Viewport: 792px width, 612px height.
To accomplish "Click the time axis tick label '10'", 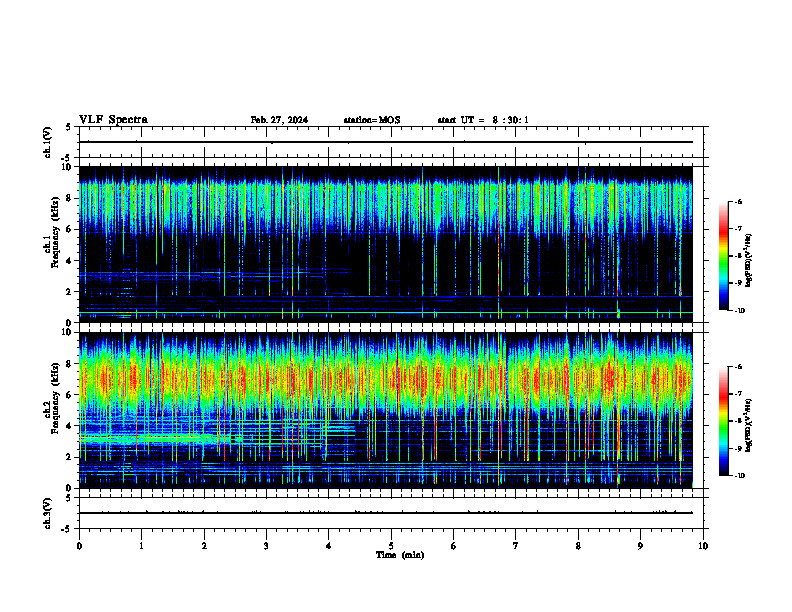I will pyautogui.click(x=703, y=546).
